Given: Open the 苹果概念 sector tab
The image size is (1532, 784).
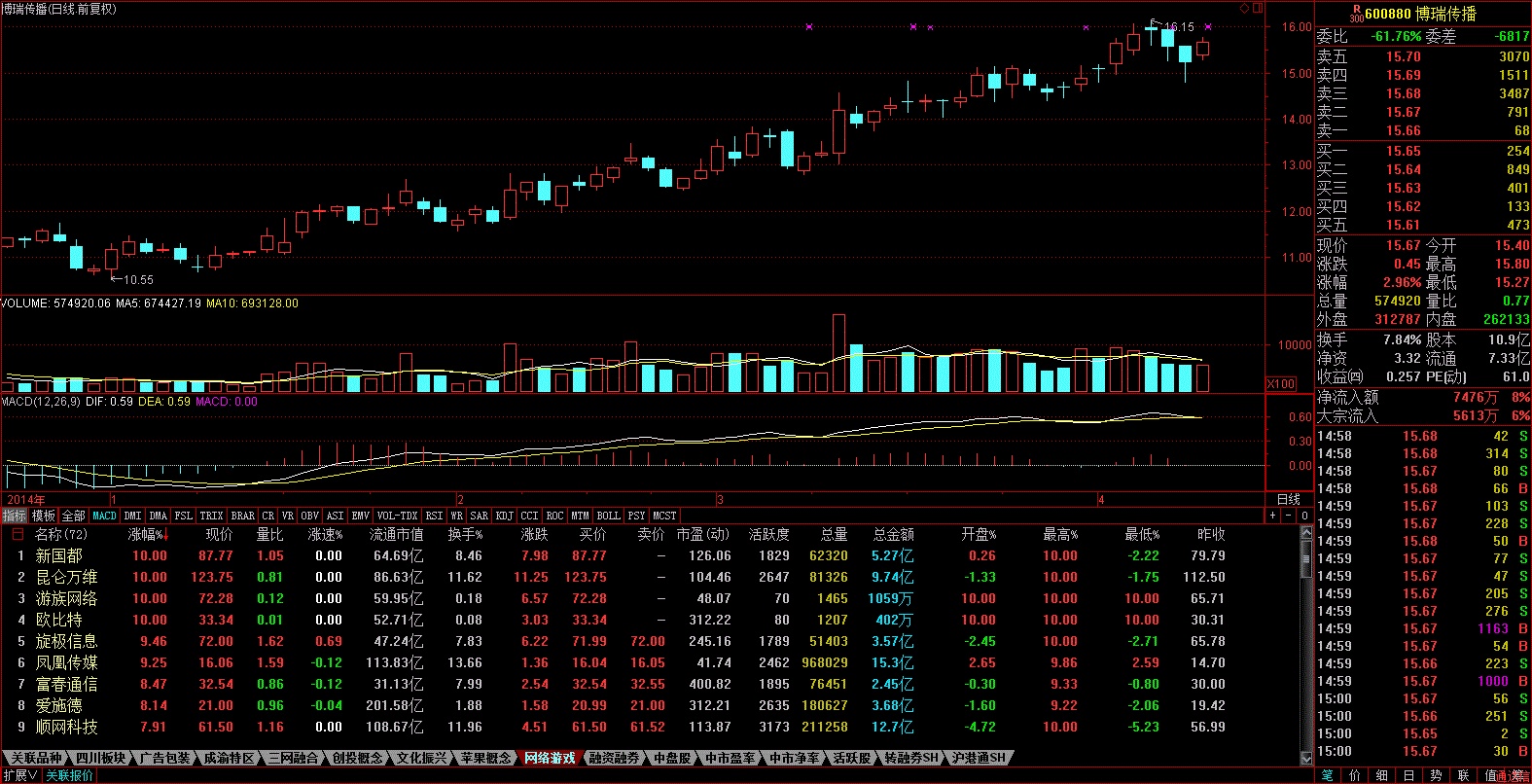Looking at the screenshot, I should (485, 758).
